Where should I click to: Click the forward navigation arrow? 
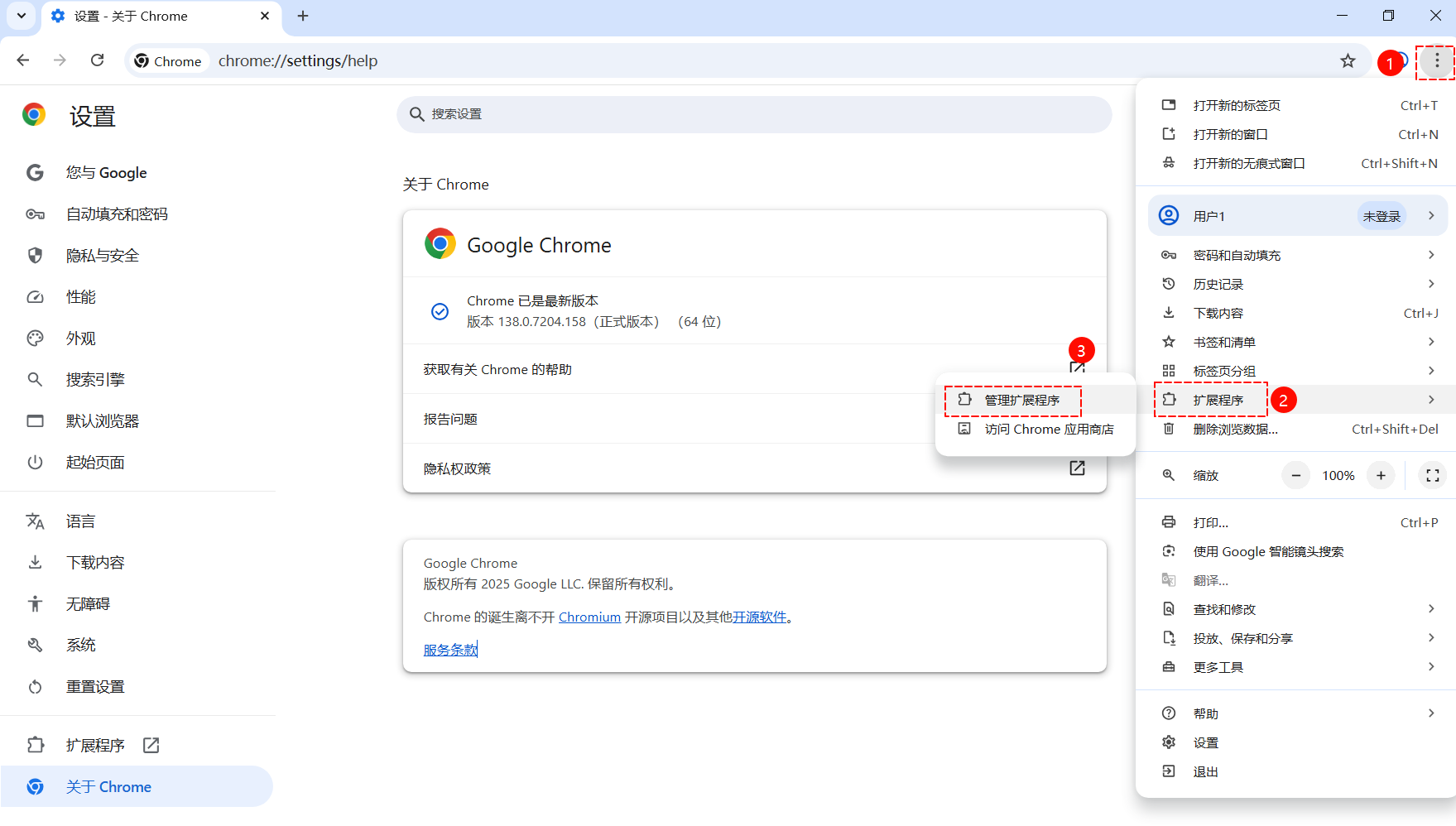60,60
